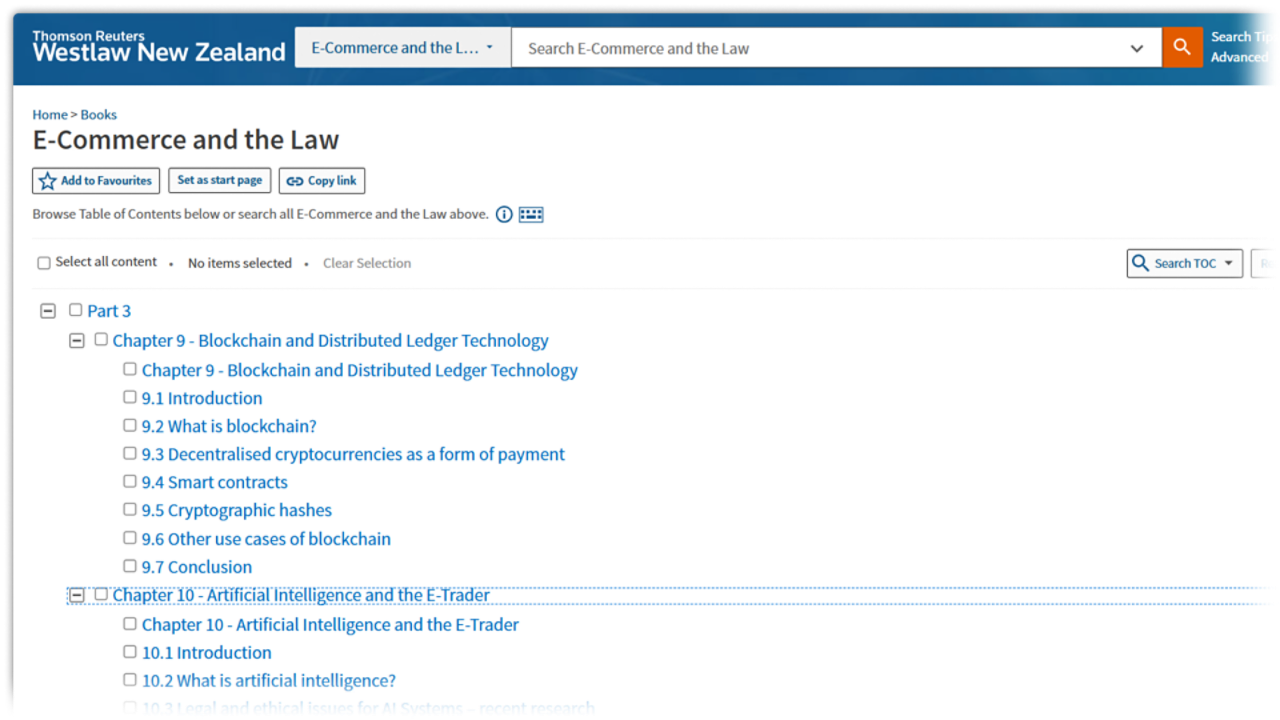Screen dimensions: 1280x720
Task: Click the Search E-Commerce and the Law field
Action: 820,48
